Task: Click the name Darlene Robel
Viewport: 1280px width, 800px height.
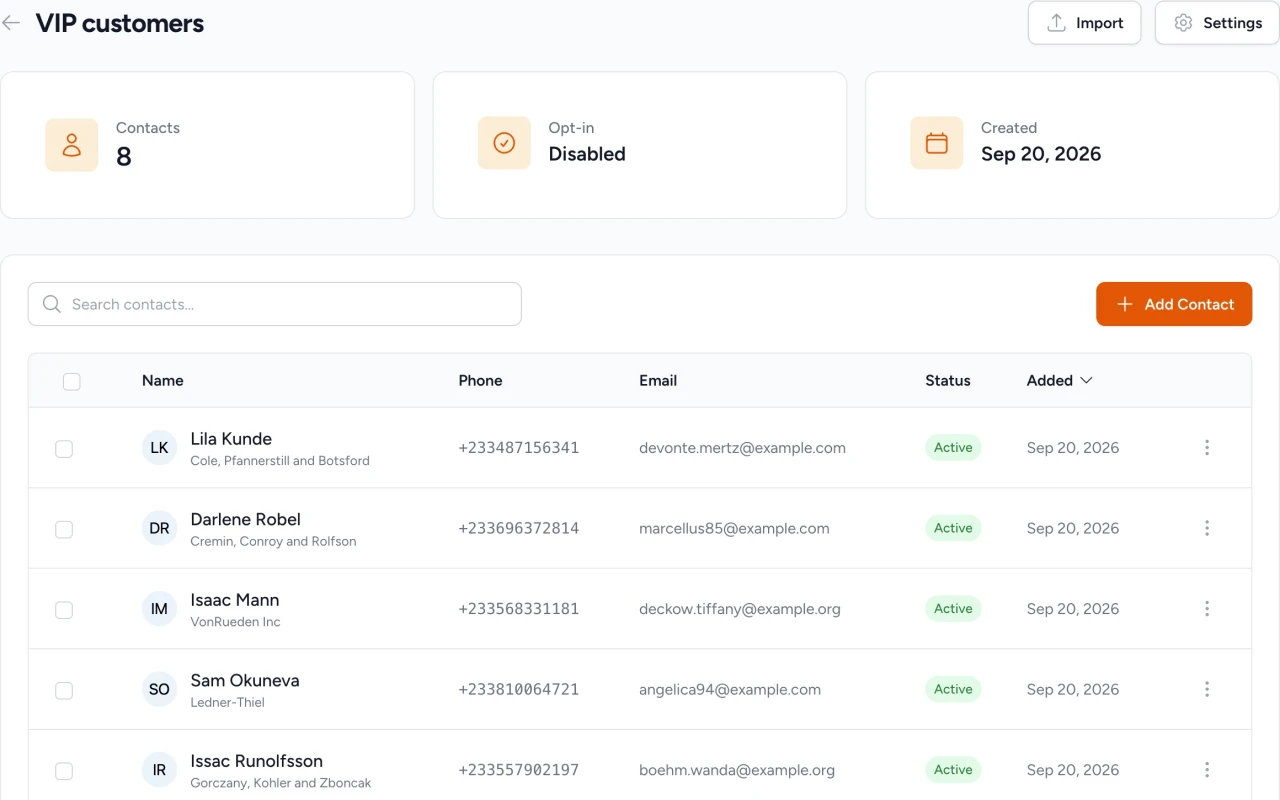Action: 245,519
